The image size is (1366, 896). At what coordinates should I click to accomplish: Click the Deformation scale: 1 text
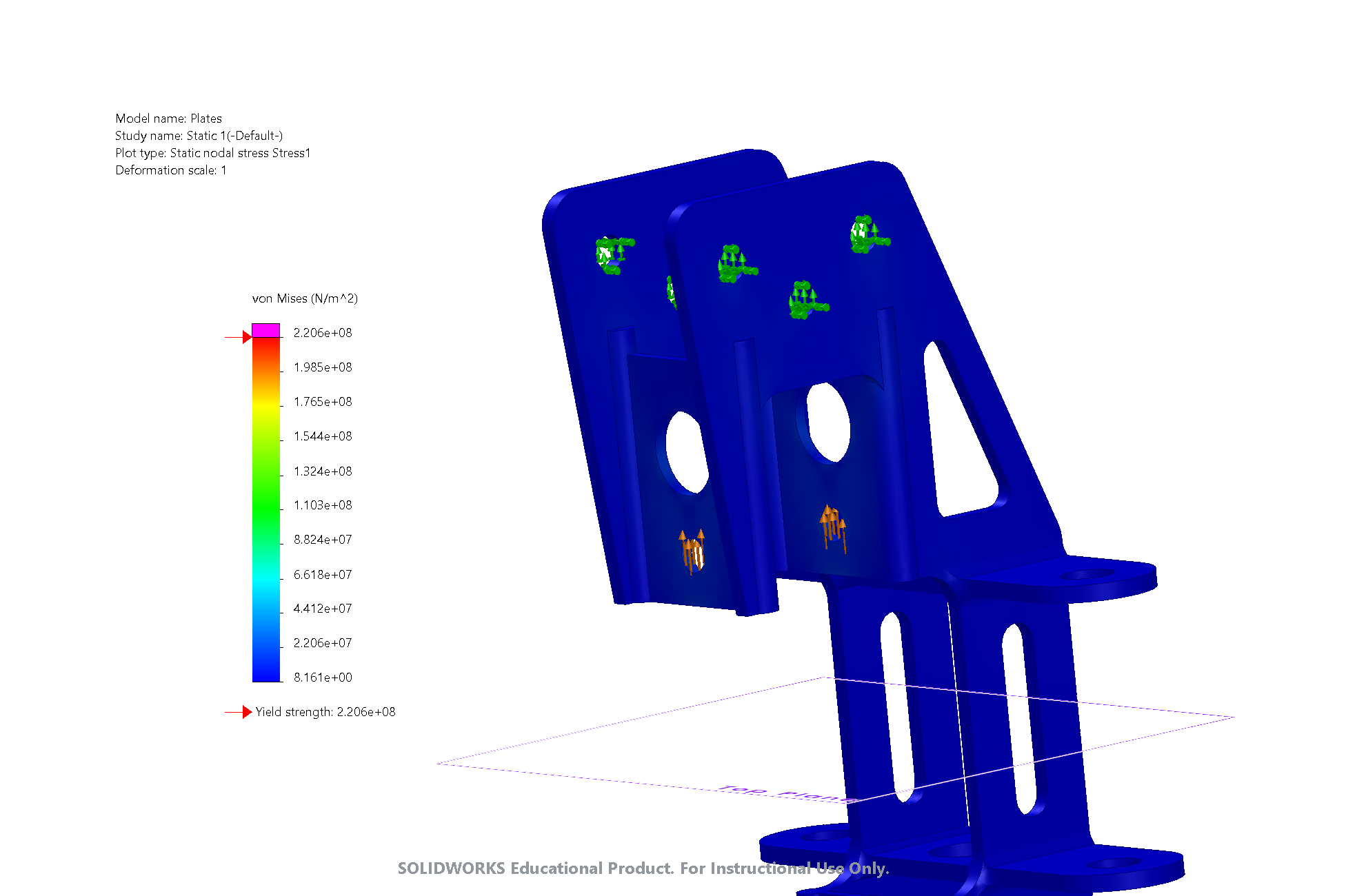click(170, 170)
